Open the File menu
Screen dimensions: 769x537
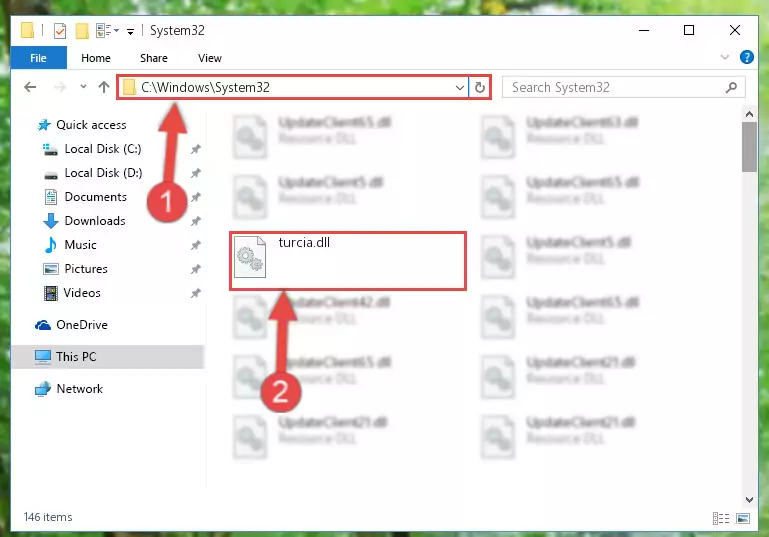[x=38, y=58]
